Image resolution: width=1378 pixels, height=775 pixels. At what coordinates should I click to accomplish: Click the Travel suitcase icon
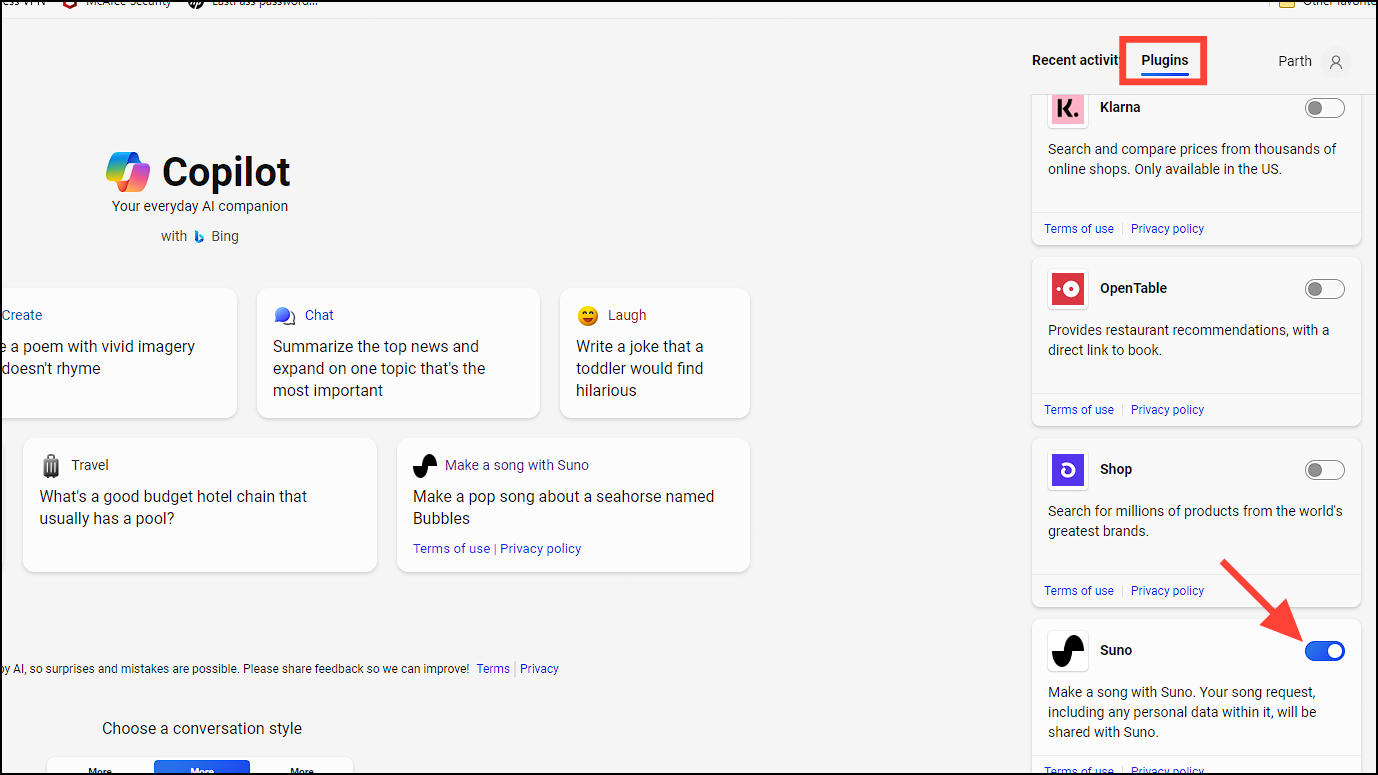tap(51, 466)
